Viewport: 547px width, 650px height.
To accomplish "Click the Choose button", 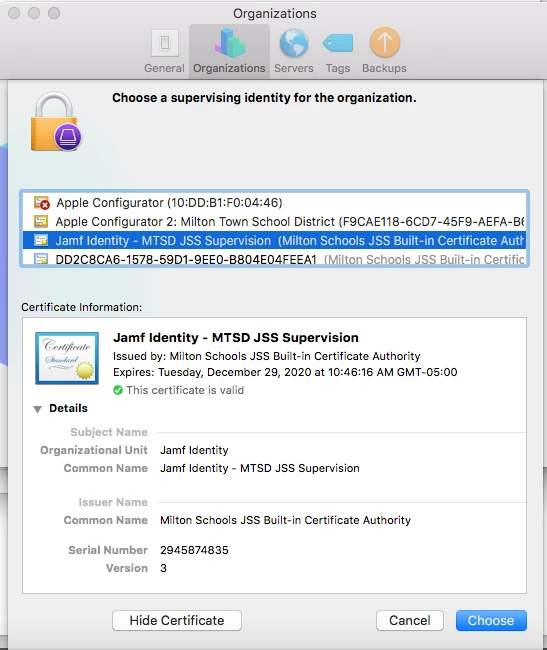I will 491,620.
